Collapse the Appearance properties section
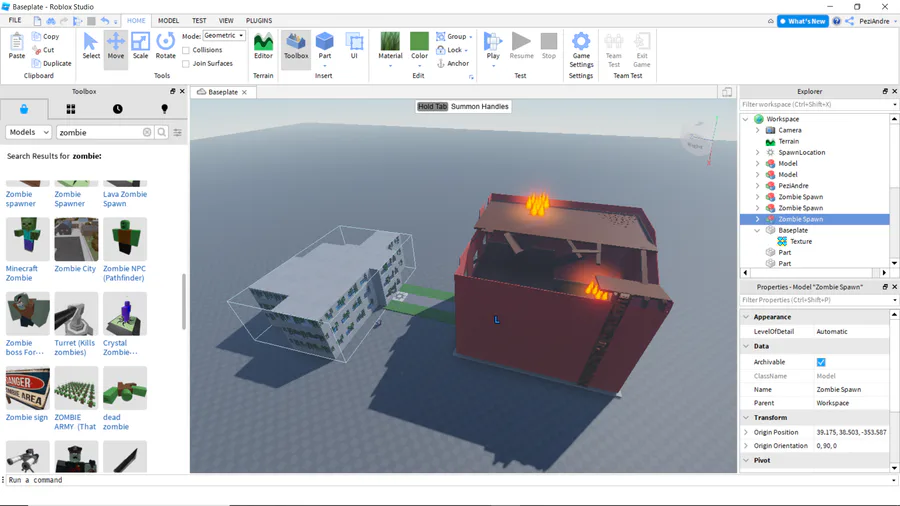Image resolution: width=900 pixels, height=506 pixels. (x=746, y=317)
